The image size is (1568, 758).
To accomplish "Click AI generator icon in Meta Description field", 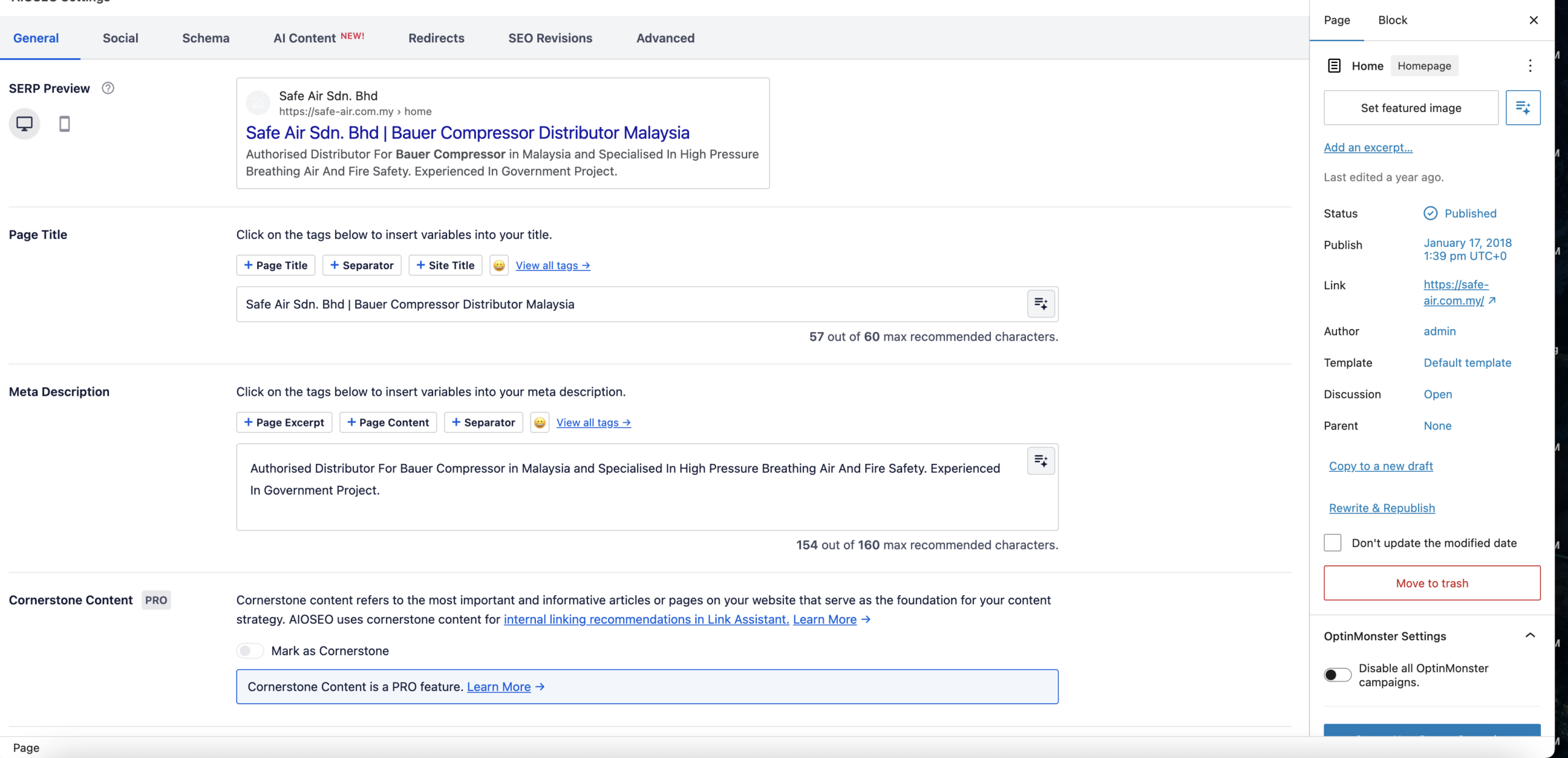I will click(1041, 461).
